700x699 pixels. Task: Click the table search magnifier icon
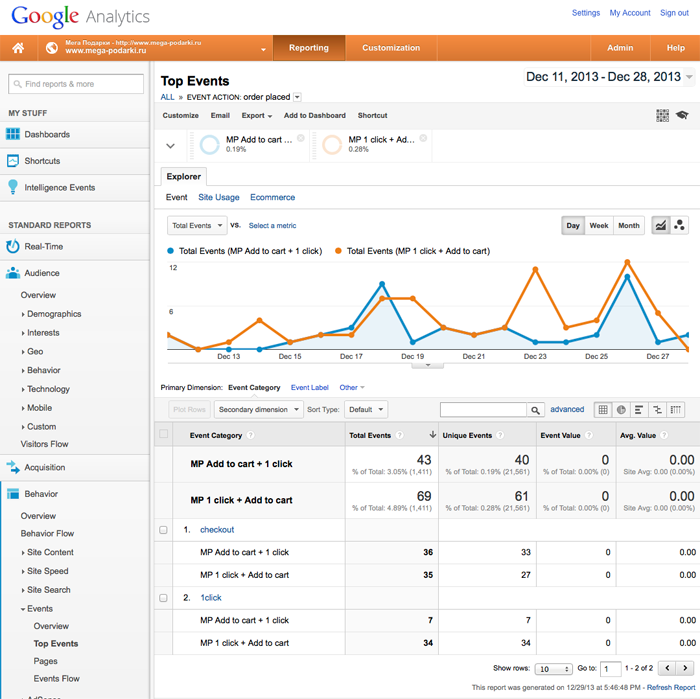click(x=536, y=410)
